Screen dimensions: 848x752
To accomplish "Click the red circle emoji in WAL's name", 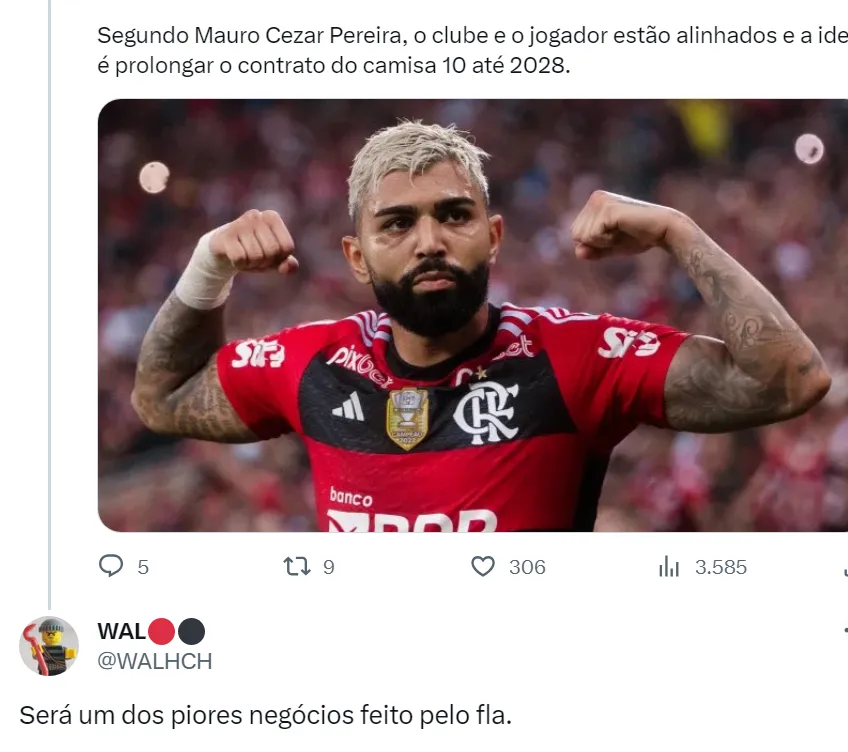I will click(x=161, y=631).
